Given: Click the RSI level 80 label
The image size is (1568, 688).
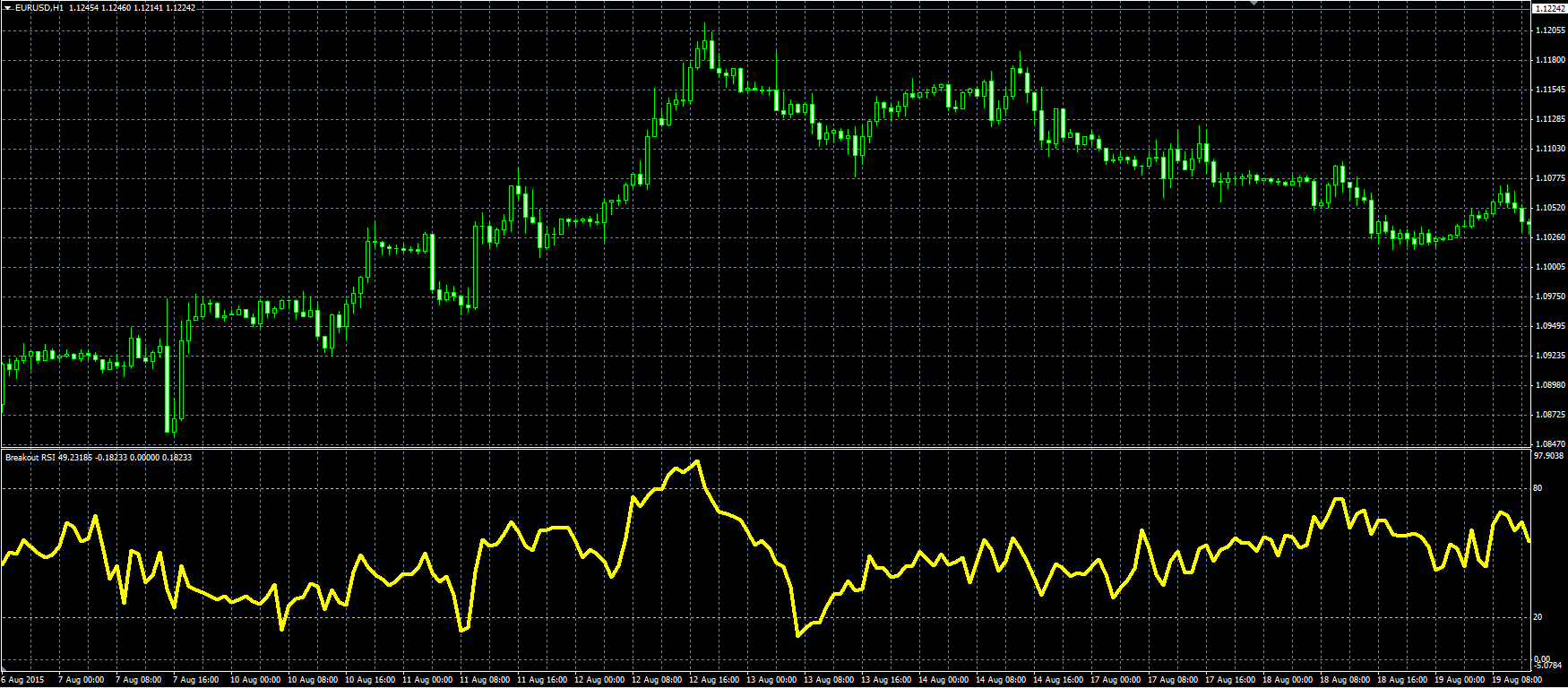Looking at the screenshot, I should click(x=1538, y=488).
